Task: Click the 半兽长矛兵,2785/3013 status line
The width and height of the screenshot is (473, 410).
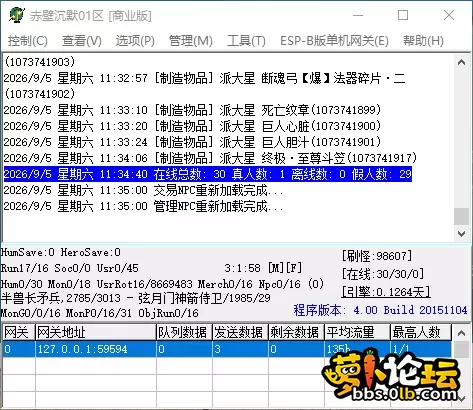Action: [135, 298]
